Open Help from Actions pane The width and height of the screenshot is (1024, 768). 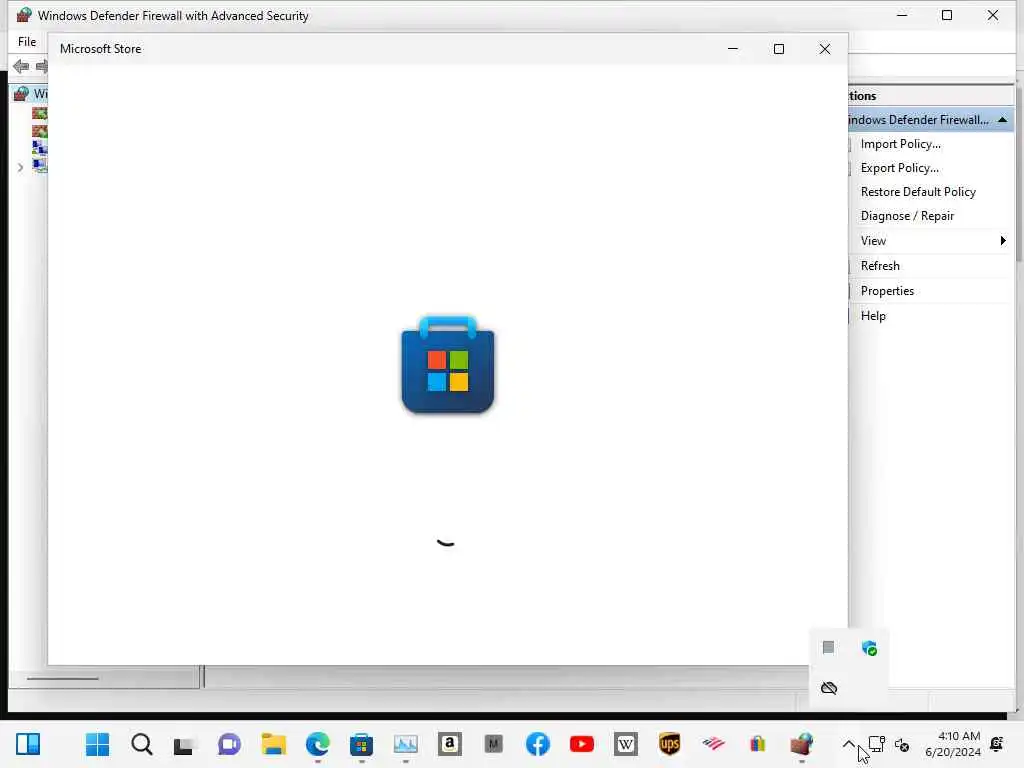(872, 315)
